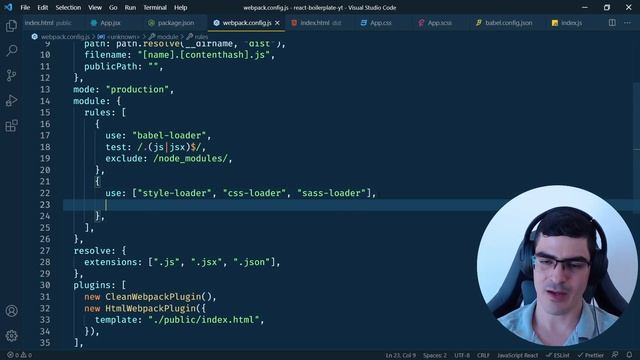Click the "css-loader" string on line 22

(x=254, y=193)
